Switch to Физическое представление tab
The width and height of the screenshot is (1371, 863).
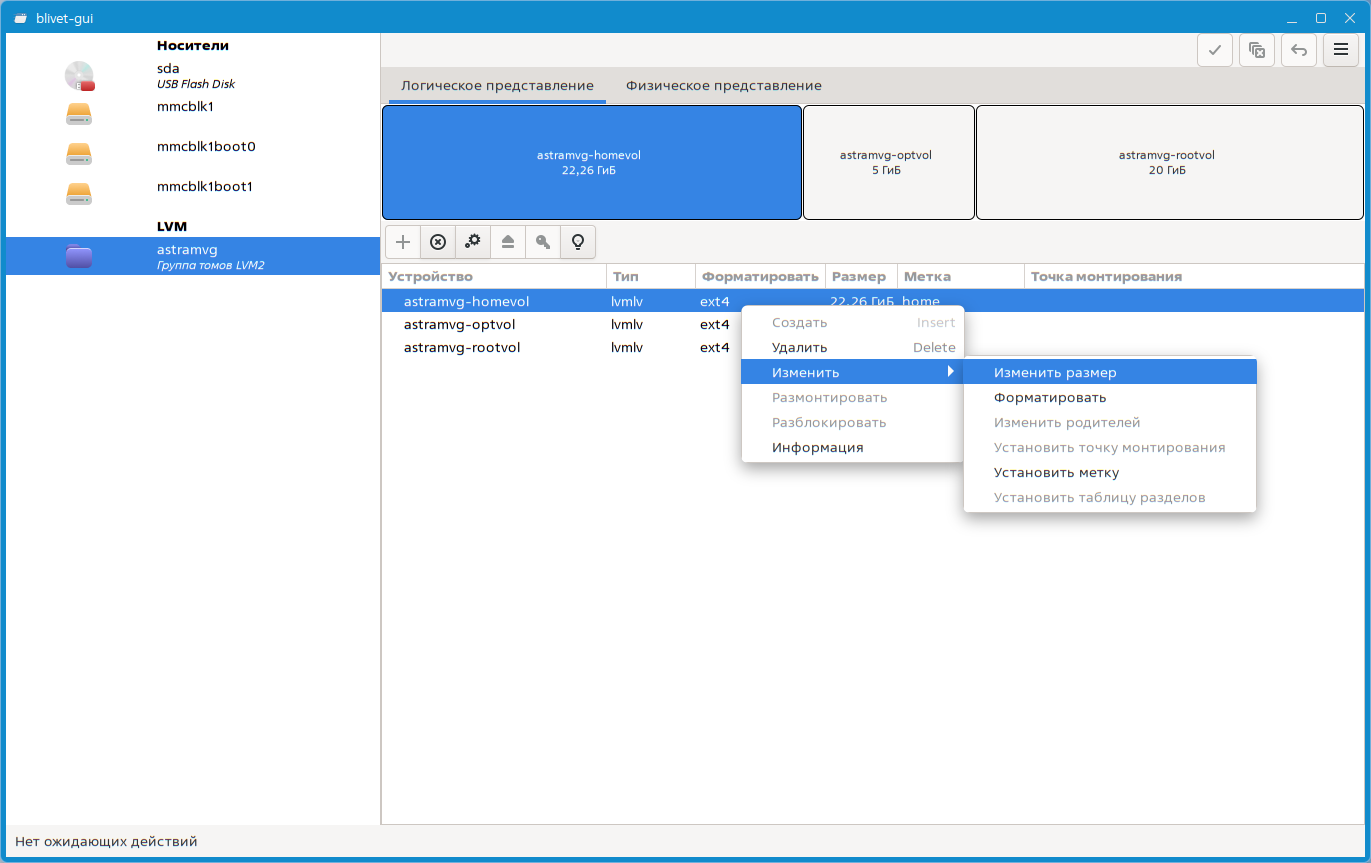coord(724,86)
